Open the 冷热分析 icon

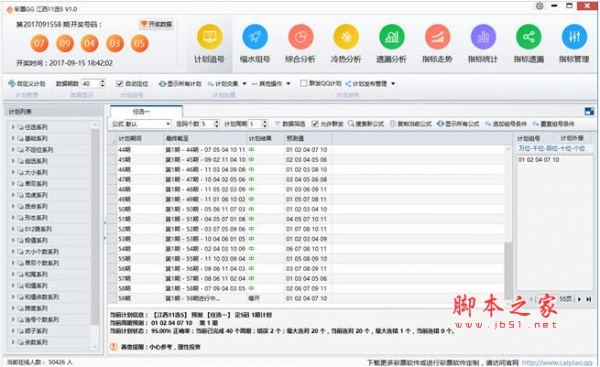[x=346, y=37]
